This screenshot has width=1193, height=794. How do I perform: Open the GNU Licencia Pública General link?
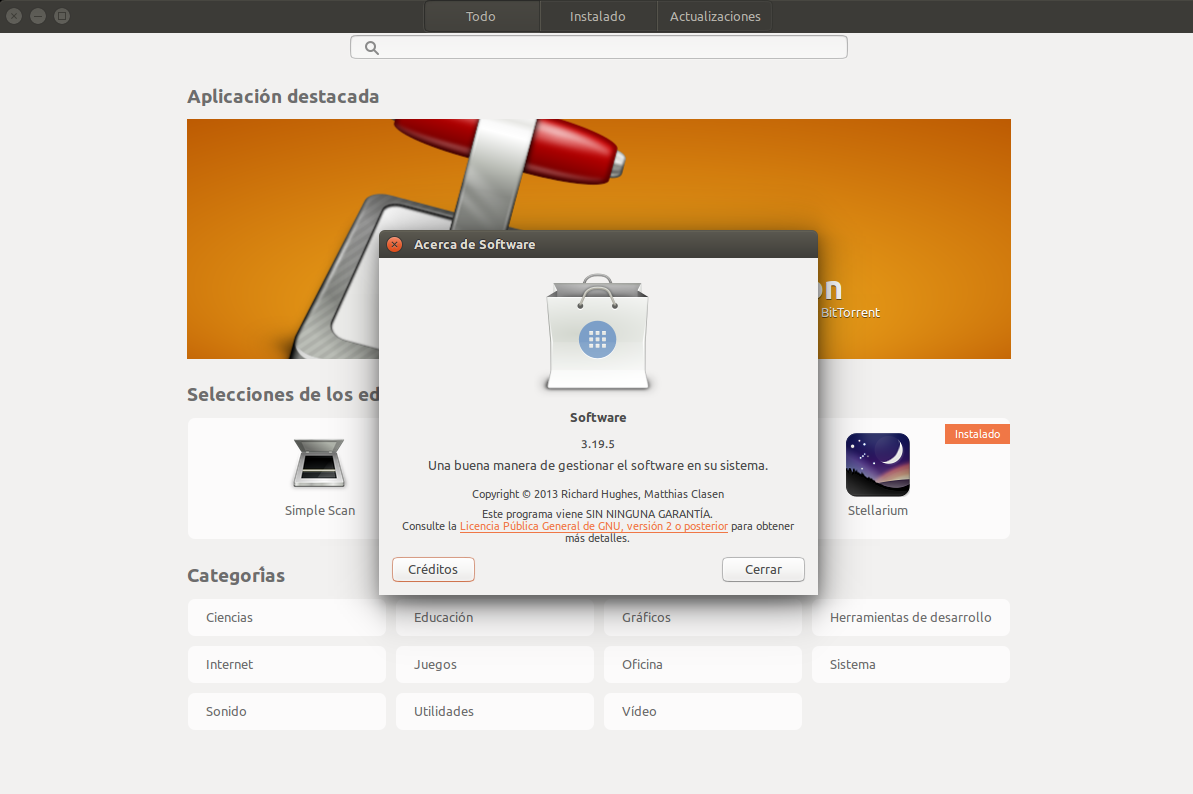click(x=593, y=526)
